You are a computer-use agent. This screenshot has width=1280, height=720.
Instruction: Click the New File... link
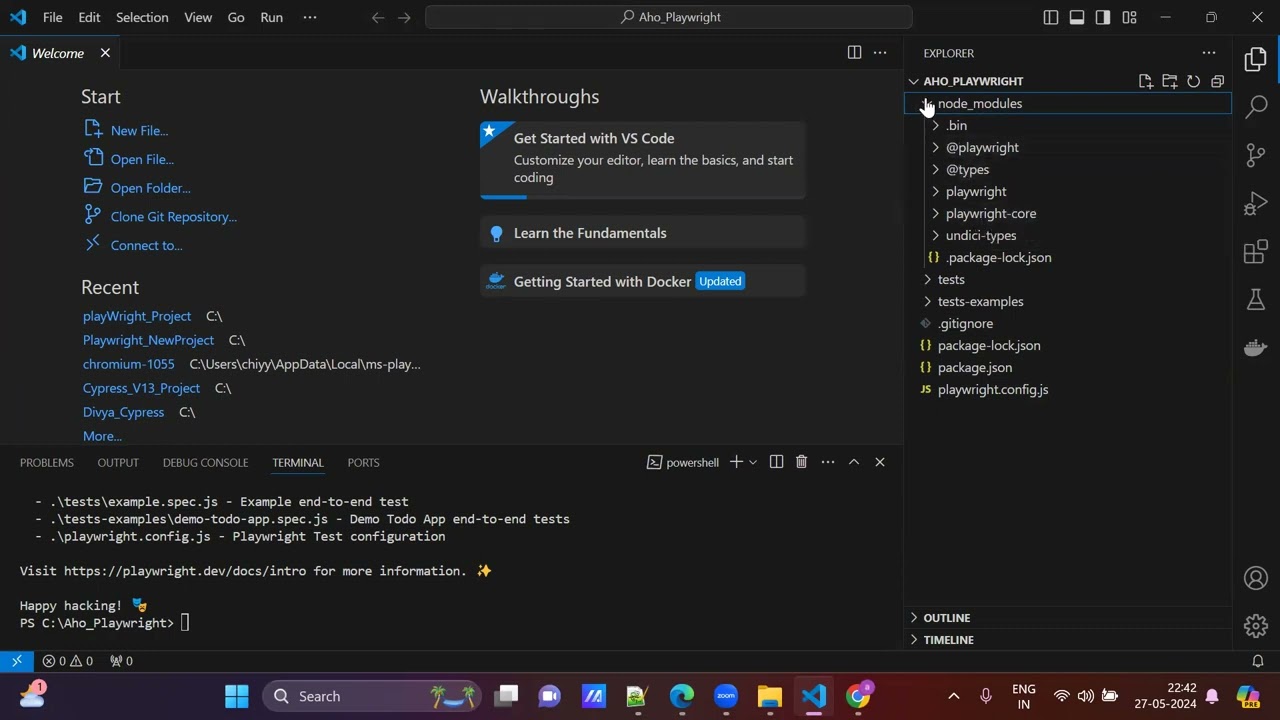139,130
